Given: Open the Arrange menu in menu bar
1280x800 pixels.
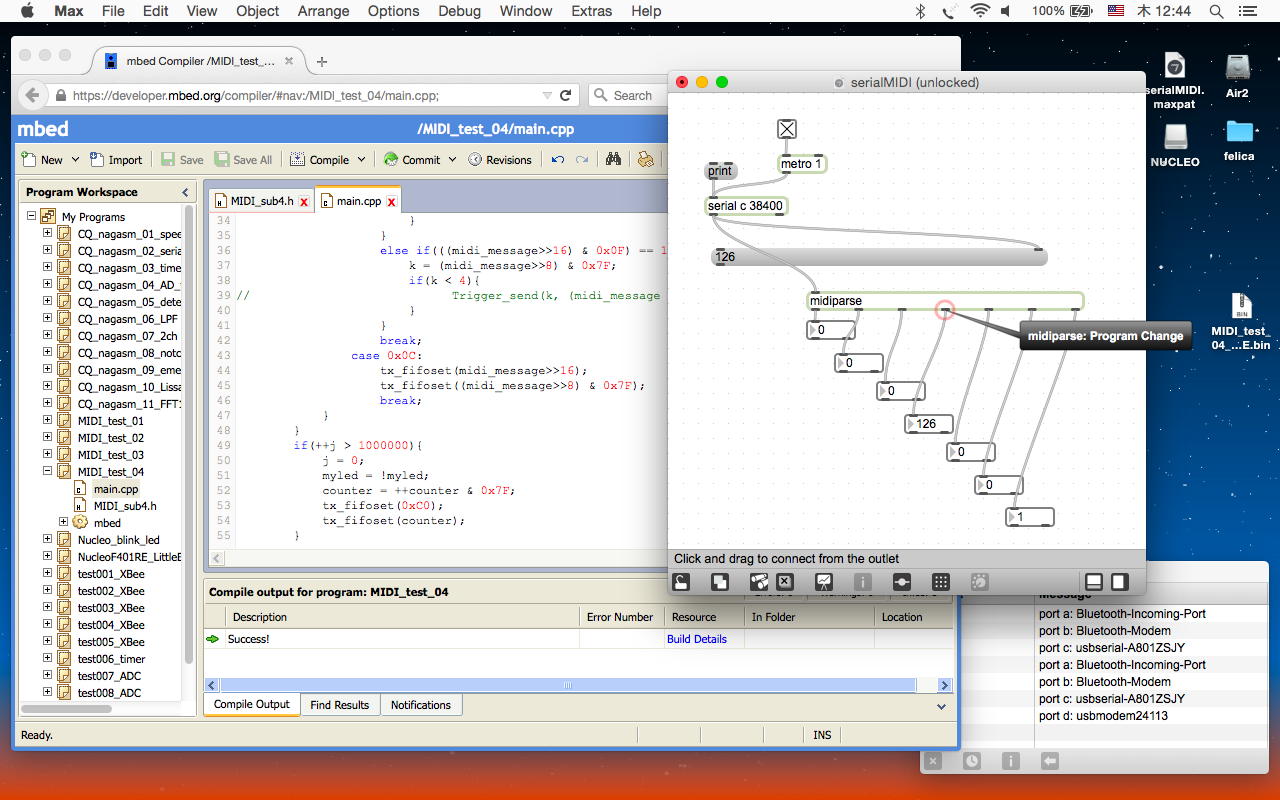Looking at the screenshot, I should click(323, 11).
